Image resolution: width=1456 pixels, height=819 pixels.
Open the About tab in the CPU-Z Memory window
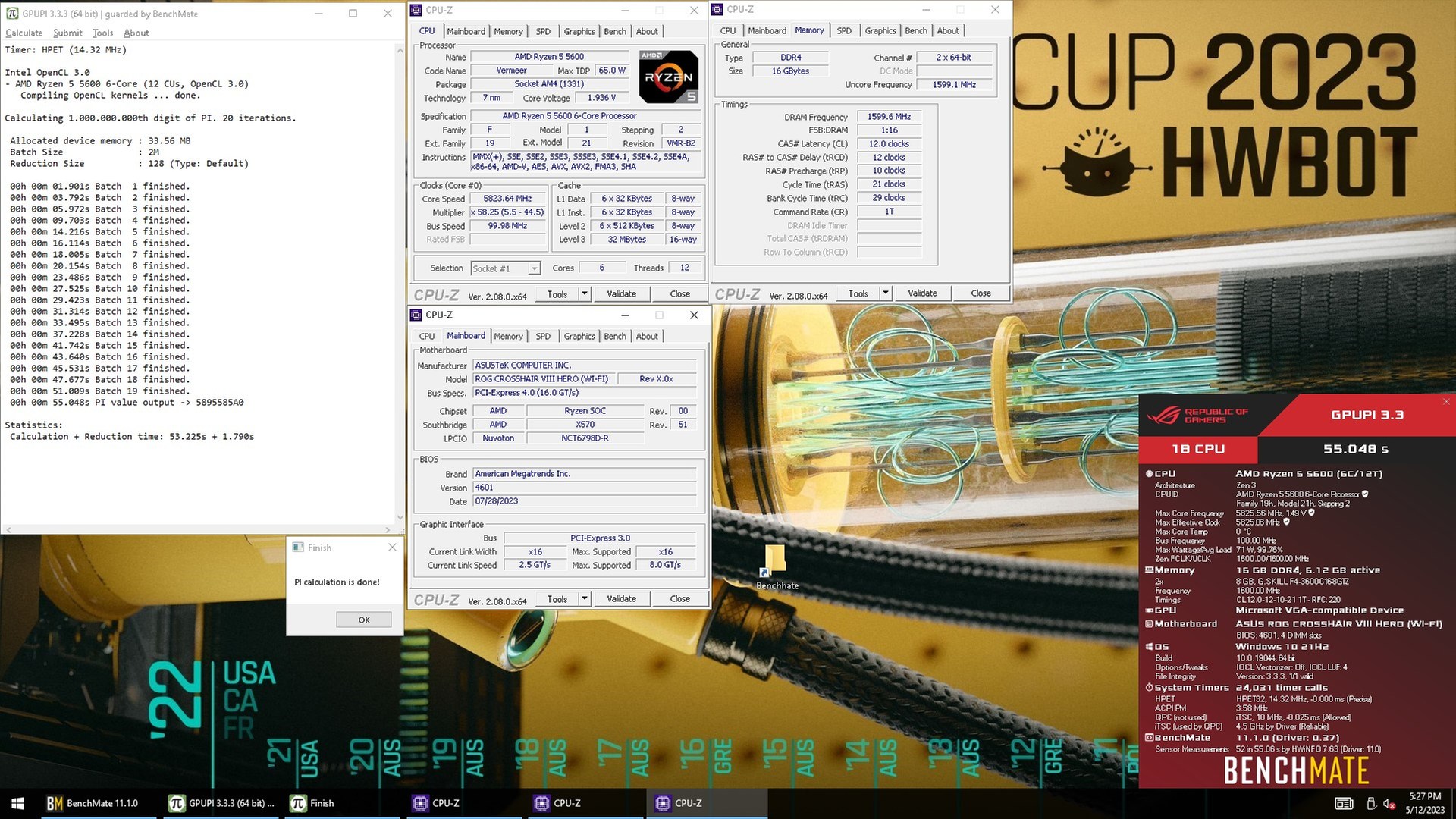point(948,30)
